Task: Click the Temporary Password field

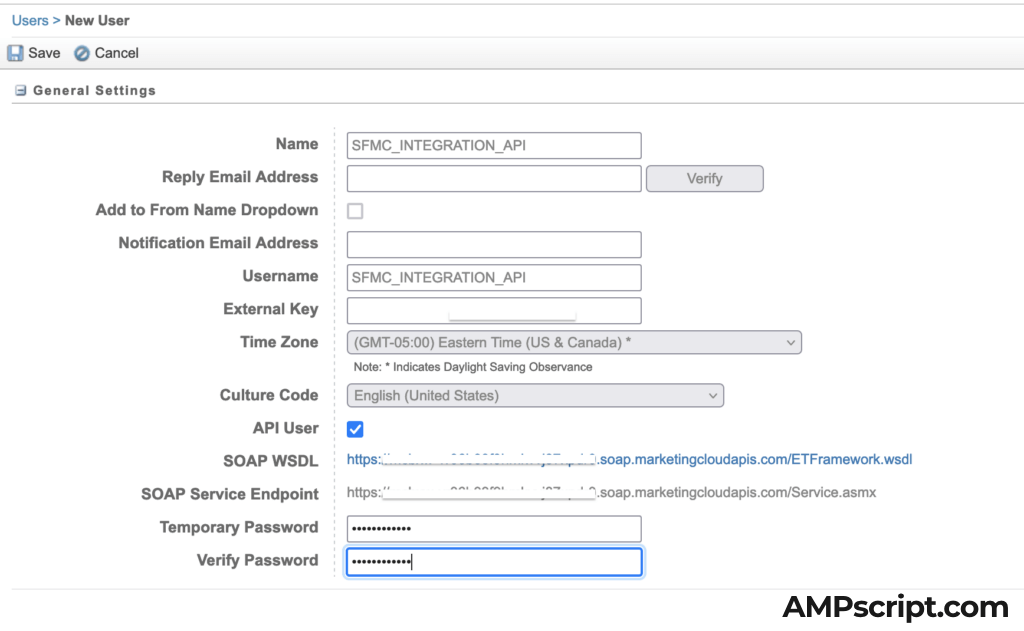Action: coord(493,528)
